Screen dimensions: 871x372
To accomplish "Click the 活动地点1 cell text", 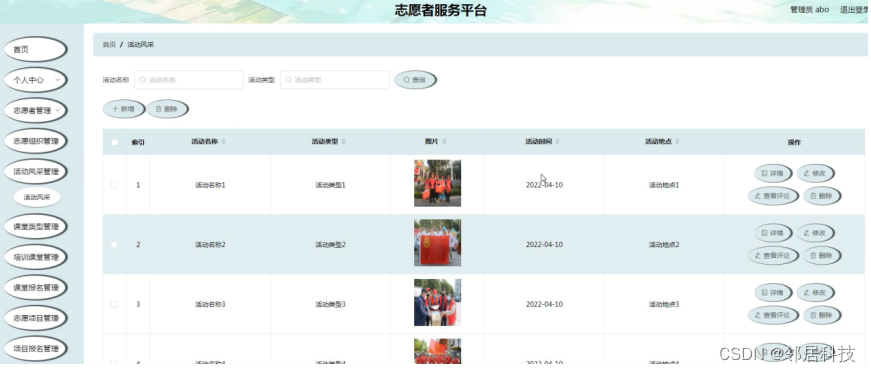I will coord(664,185).
